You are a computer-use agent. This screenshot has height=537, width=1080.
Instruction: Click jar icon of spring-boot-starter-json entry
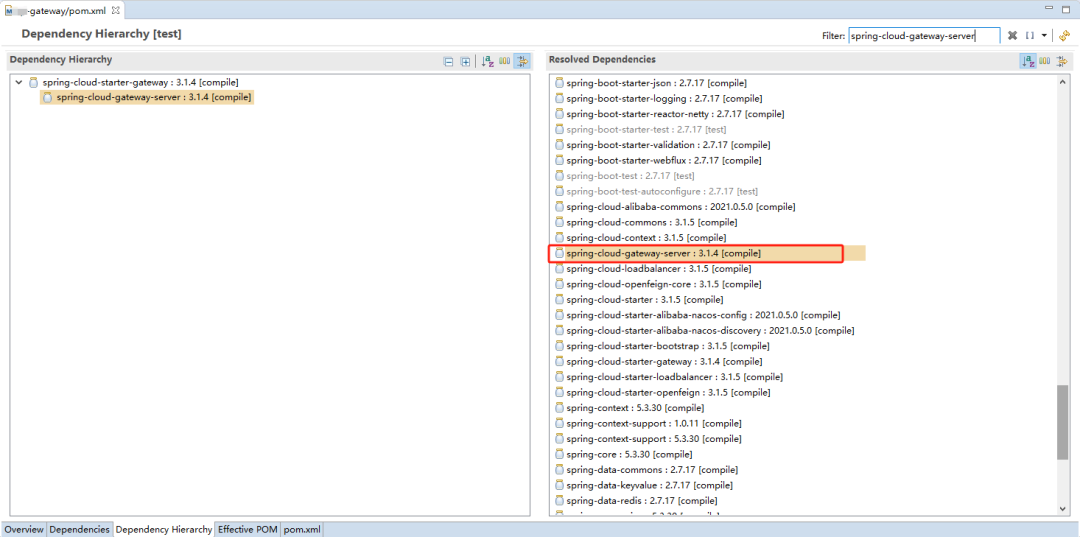point(559,83)
